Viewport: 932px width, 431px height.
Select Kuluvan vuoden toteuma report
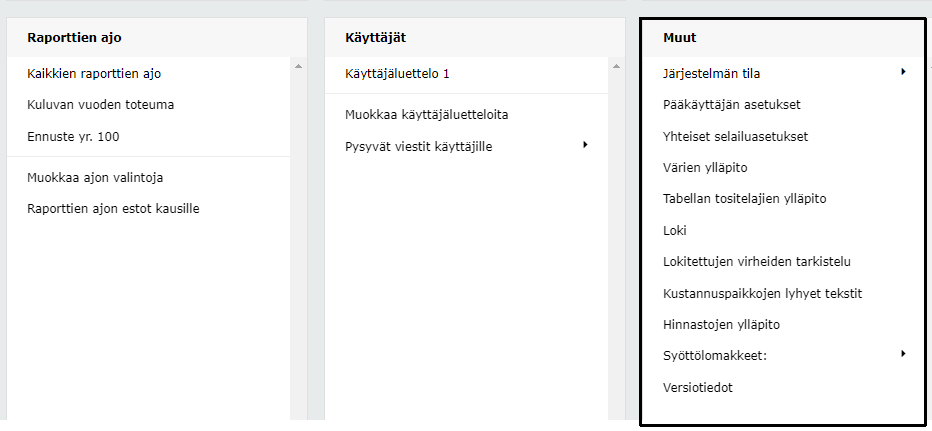(x=101, y=104)
